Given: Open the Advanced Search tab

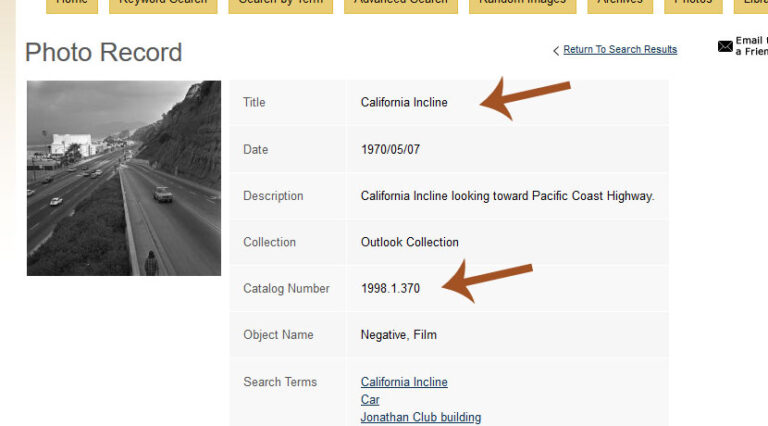Looking at the screenshot, I should [401, 5].
